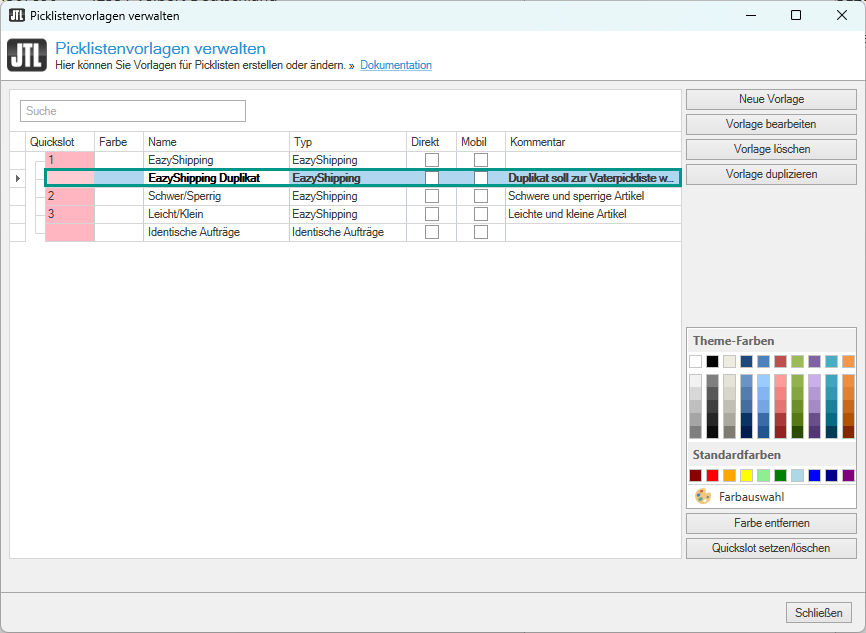
Task: Click the Typ column header
Action: [x=347, y=142]
